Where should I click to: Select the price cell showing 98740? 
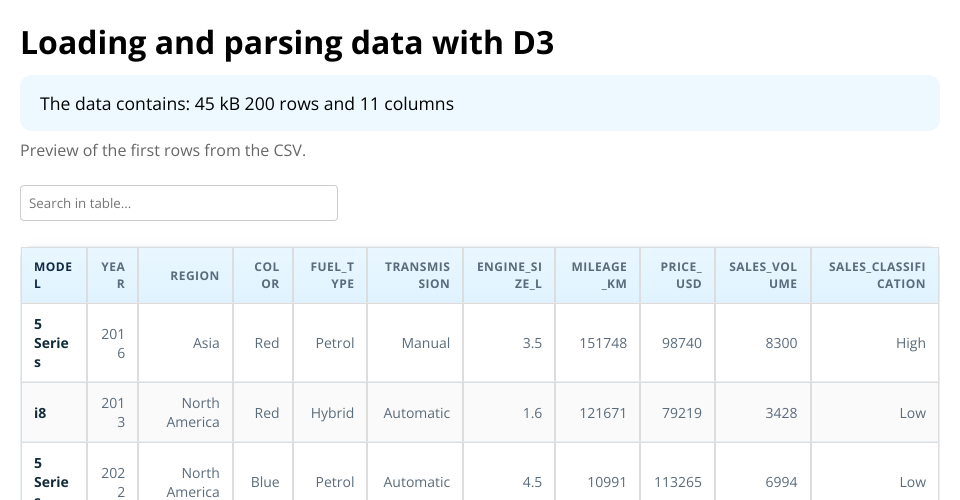tap(681, 343)
